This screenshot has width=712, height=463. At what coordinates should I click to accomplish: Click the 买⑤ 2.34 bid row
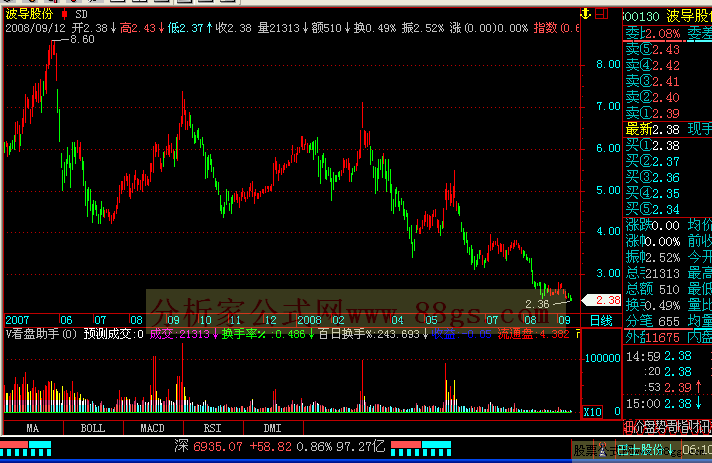[653, 210]
